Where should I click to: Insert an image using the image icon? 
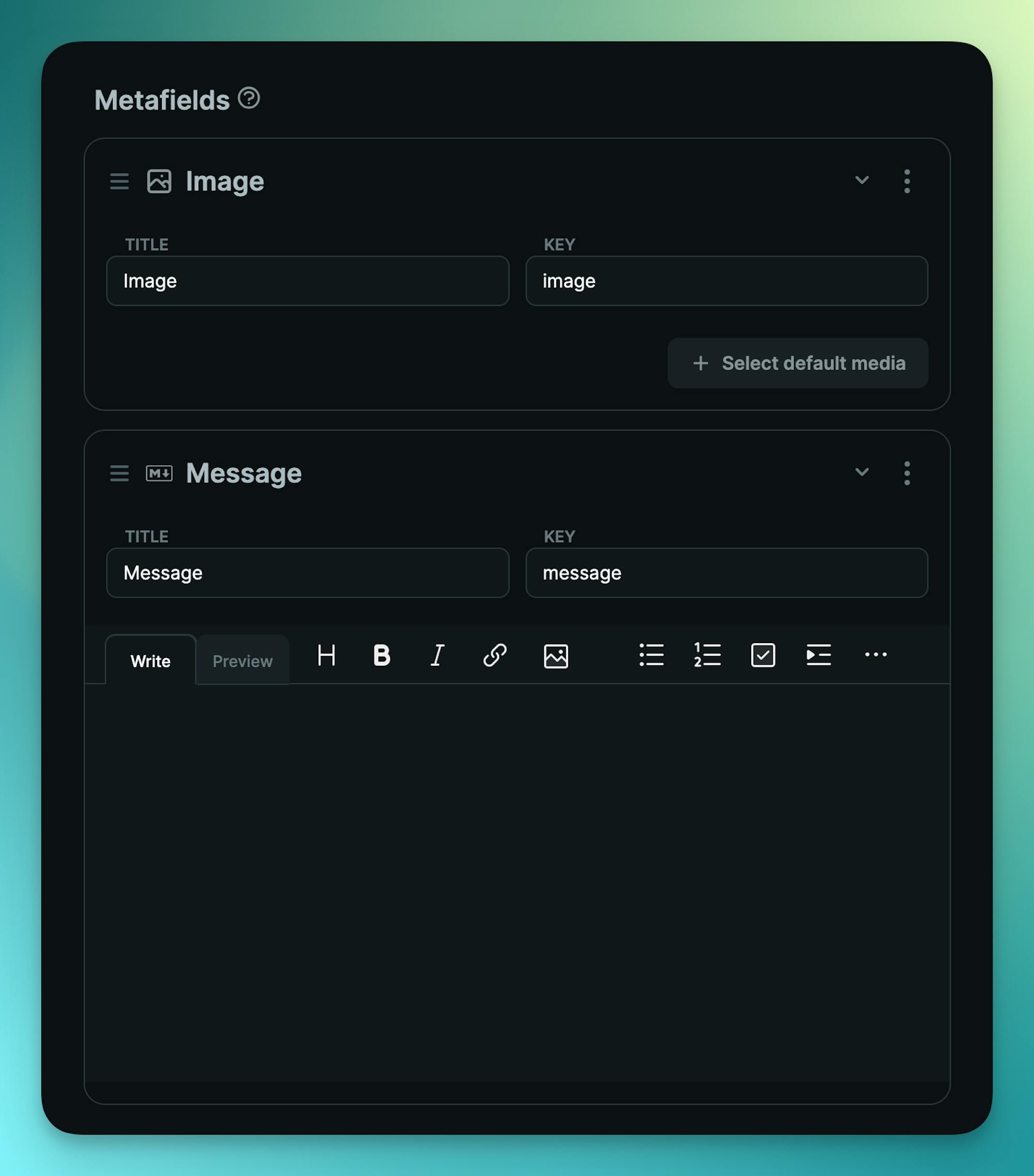[554, 656]
